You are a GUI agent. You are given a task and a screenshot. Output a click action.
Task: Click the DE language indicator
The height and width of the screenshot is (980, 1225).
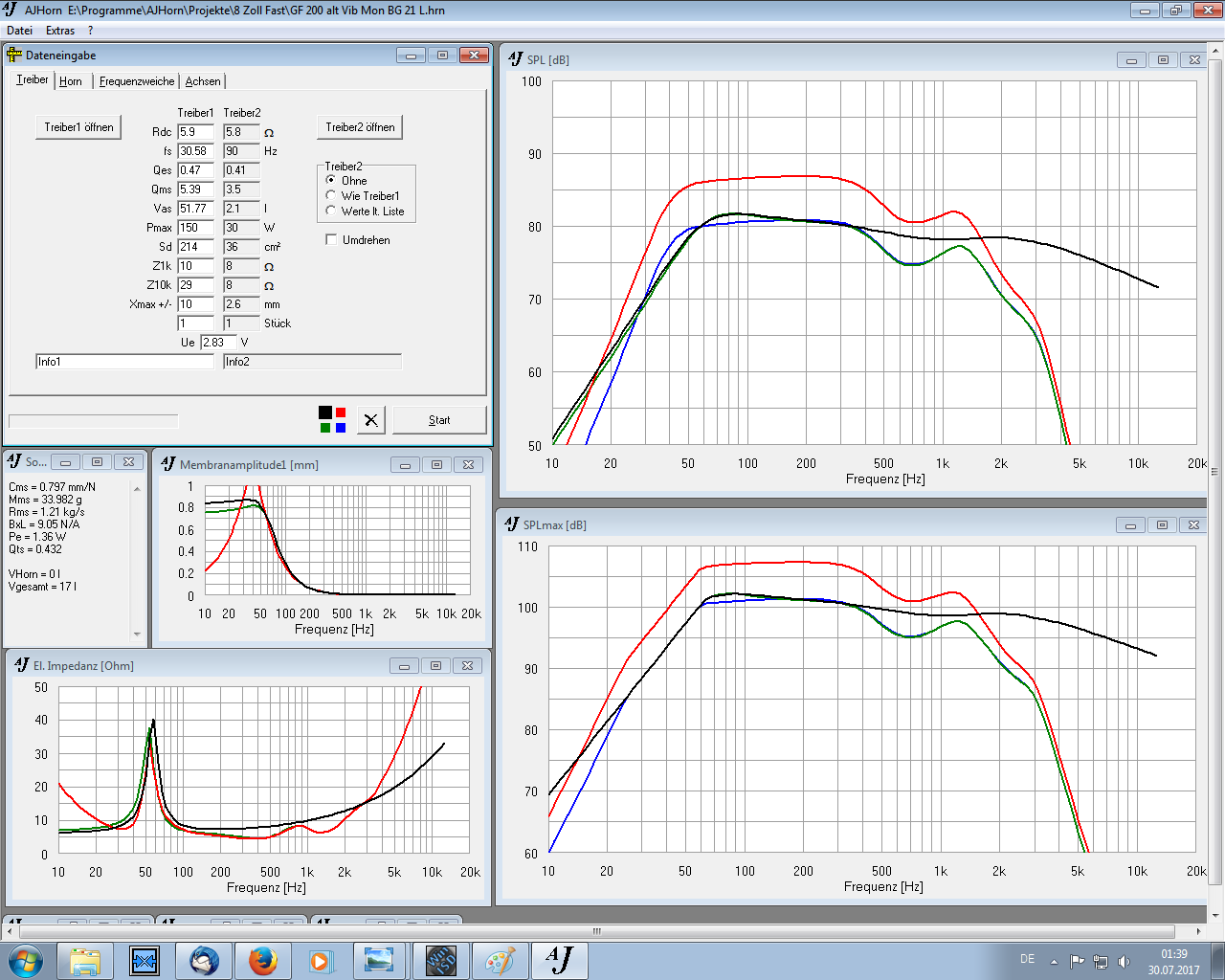tap(1027, 959)
